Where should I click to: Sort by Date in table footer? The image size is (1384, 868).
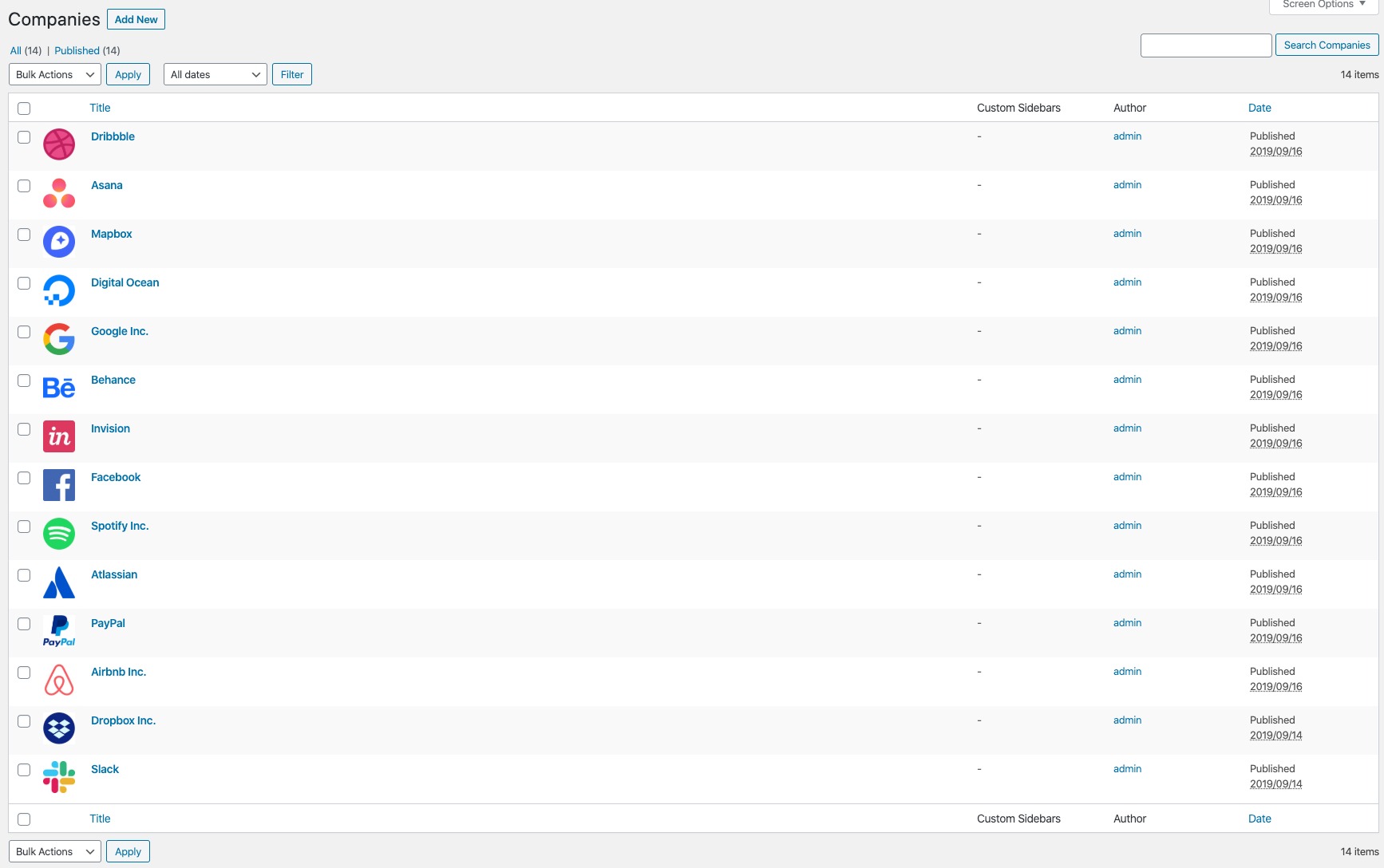click(x=1259, y=819)
